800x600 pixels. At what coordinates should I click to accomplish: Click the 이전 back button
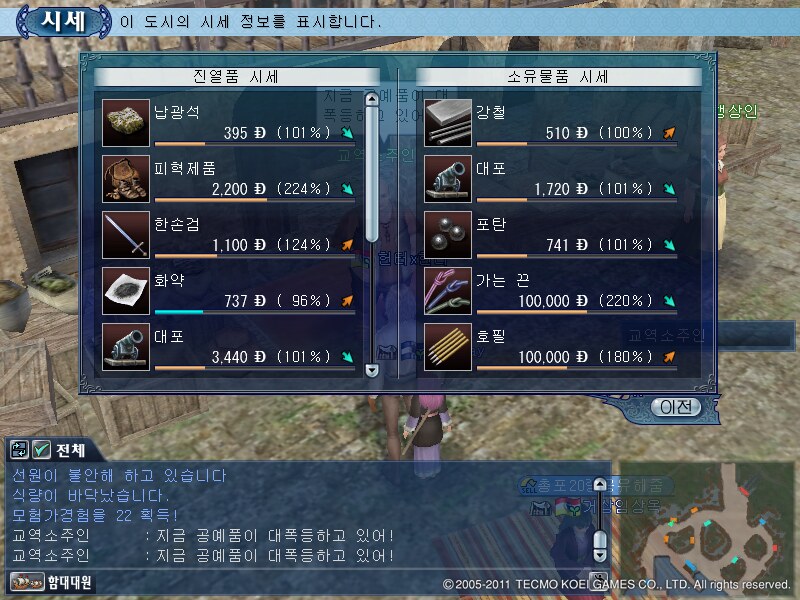click(676, 407)
